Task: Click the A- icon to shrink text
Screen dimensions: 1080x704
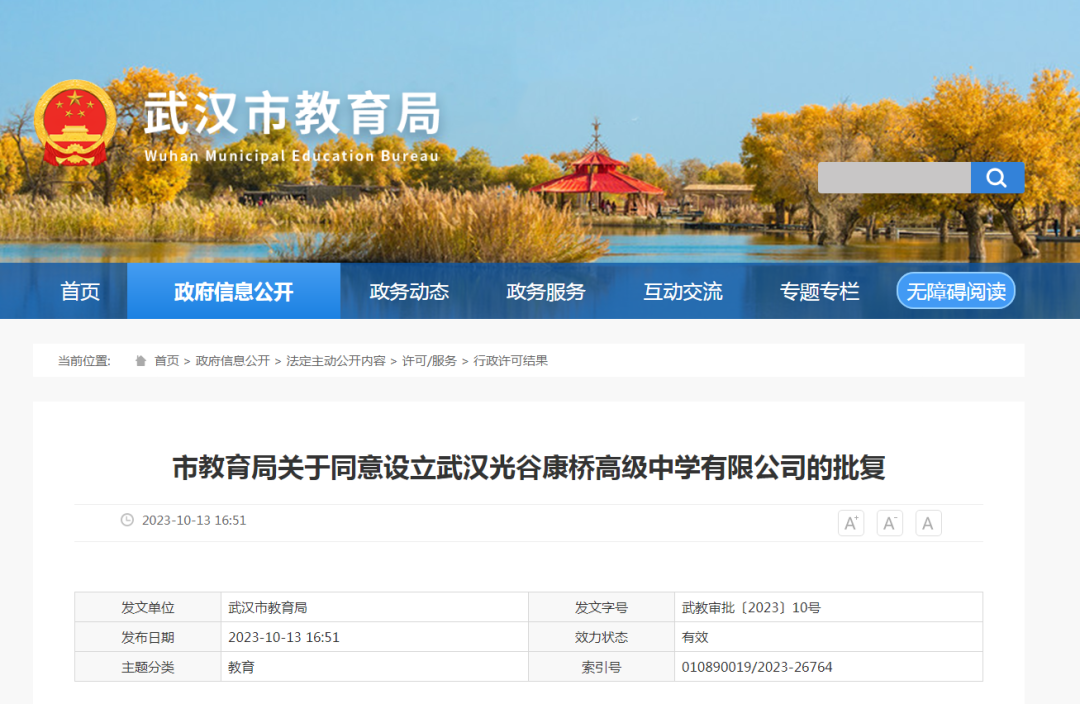Action: click(x=889, y=522)
